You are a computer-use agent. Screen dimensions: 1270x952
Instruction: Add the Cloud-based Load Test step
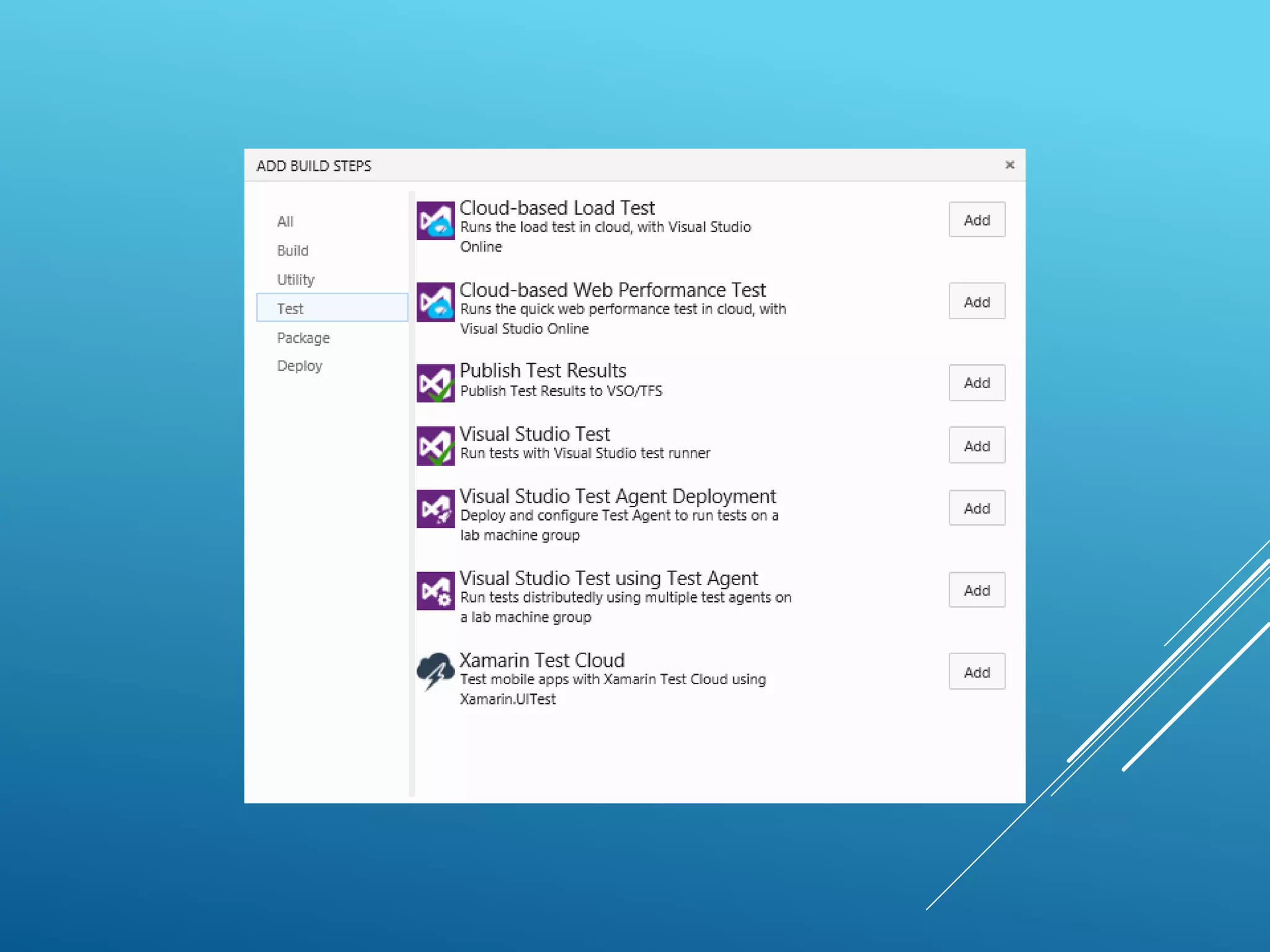click(x=977, y=220)
